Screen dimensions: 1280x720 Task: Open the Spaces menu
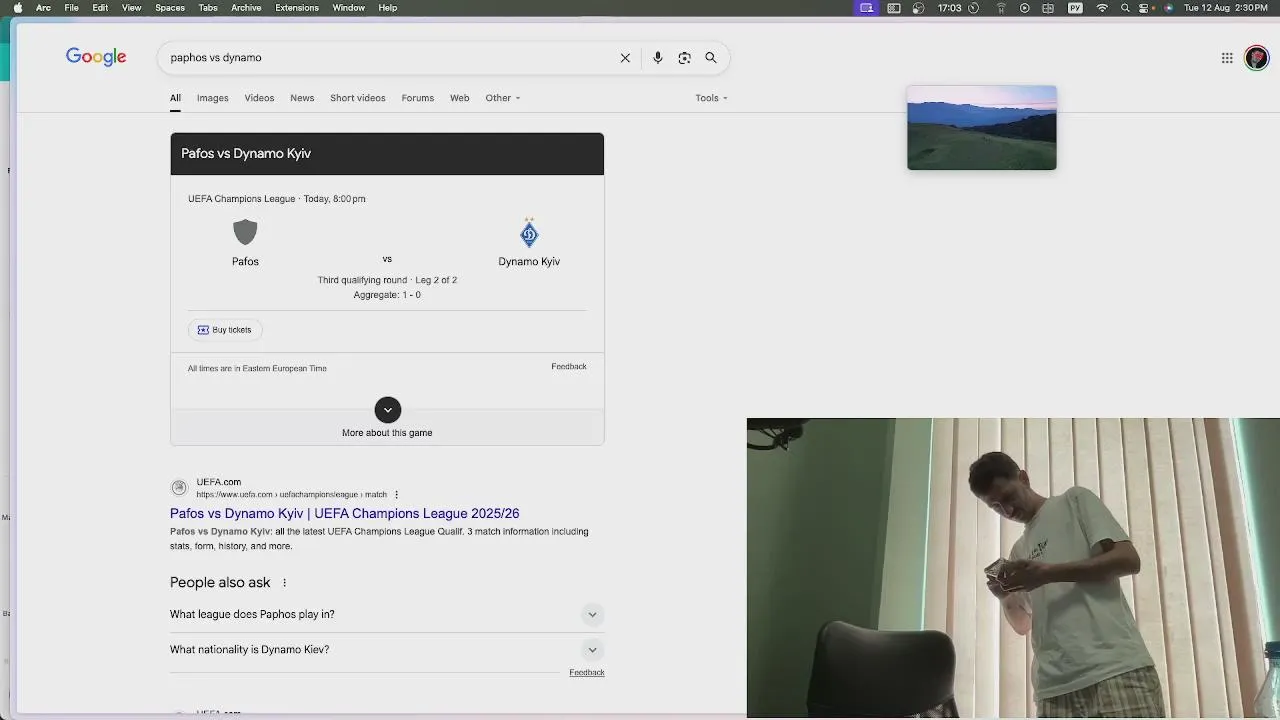(x=170, y=8)
